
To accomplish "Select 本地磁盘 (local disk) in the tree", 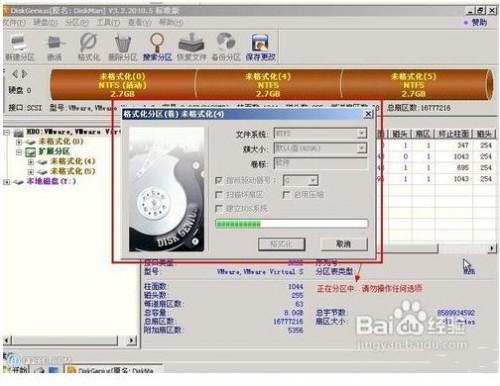I will (51, 181).
